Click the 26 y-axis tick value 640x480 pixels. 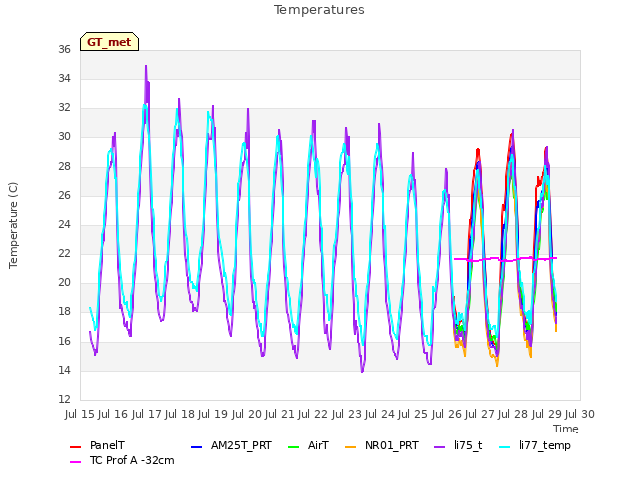pyautogui.click(x=64, y=195)
